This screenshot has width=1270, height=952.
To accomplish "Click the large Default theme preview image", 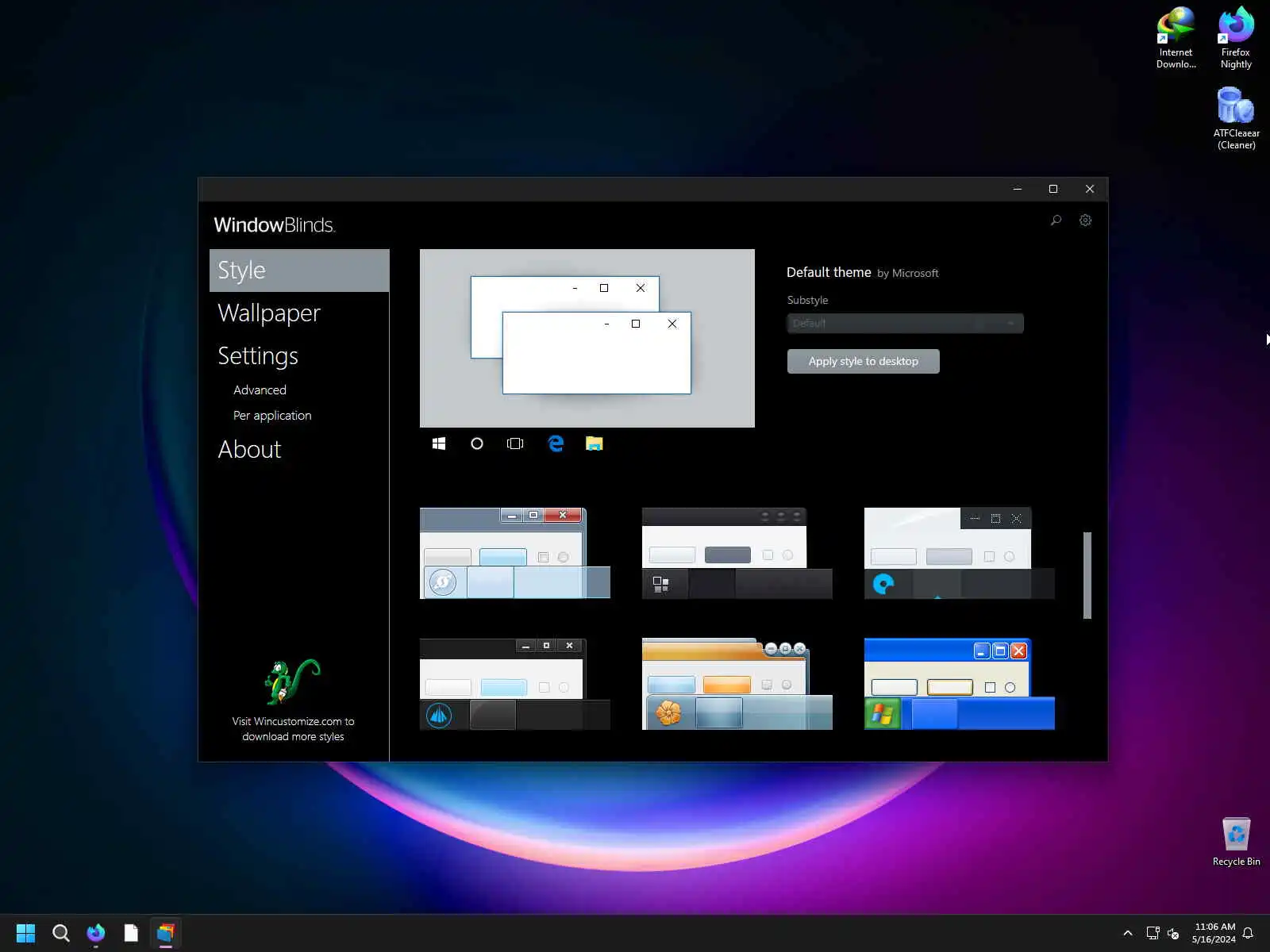I will [587, 338].
